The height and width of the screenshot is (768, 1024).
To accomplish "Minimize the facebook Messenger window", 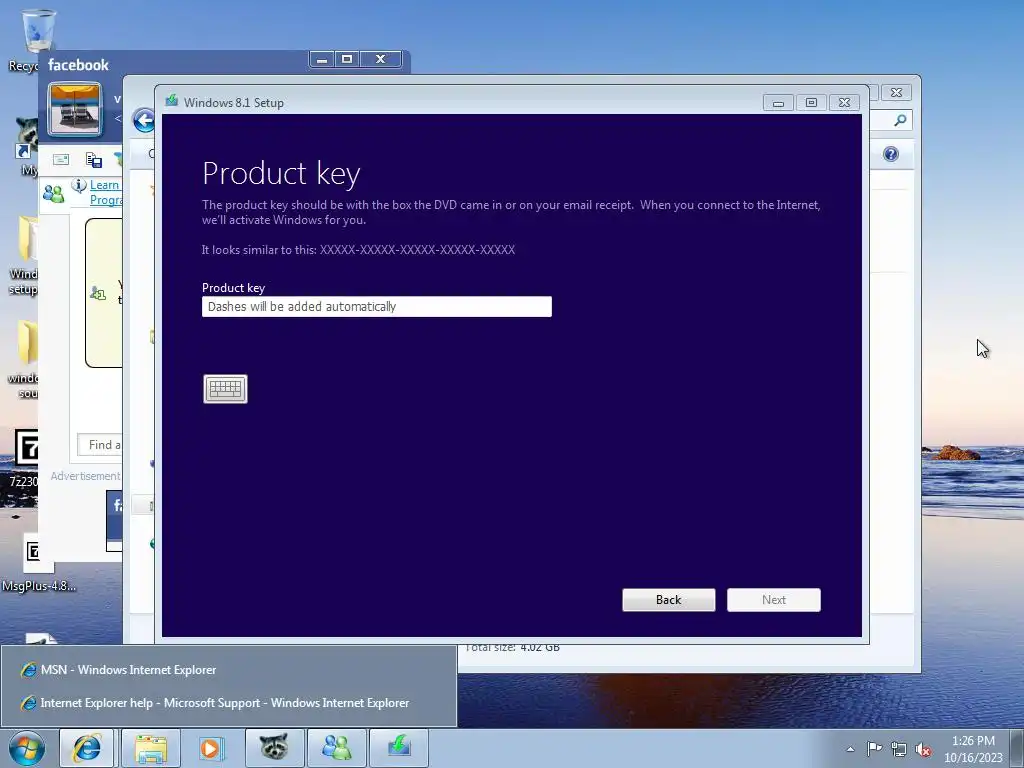I will [321, 59].
